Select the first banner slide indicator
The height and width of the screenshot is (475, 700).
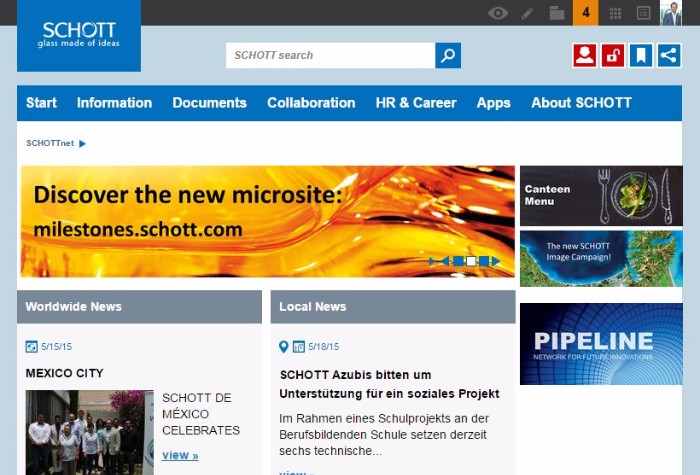[458, 261]
